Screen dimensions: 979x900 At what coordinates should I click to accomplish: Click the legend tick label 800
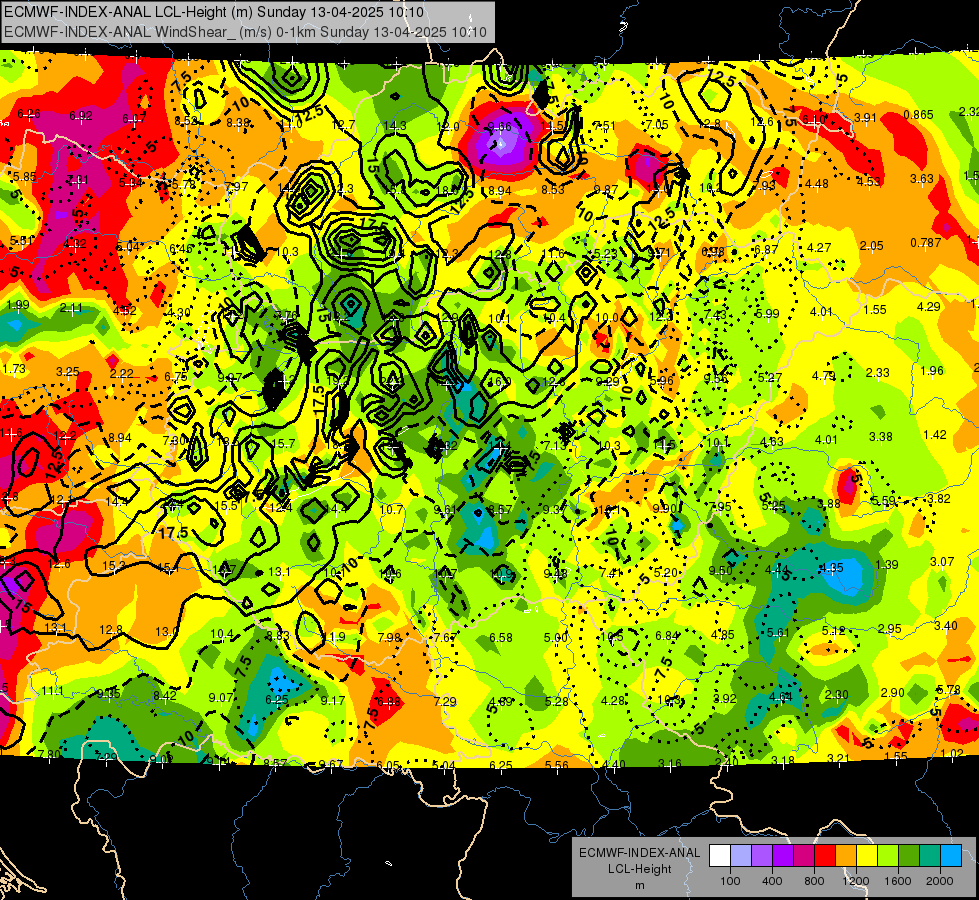(x=814, y=881)
